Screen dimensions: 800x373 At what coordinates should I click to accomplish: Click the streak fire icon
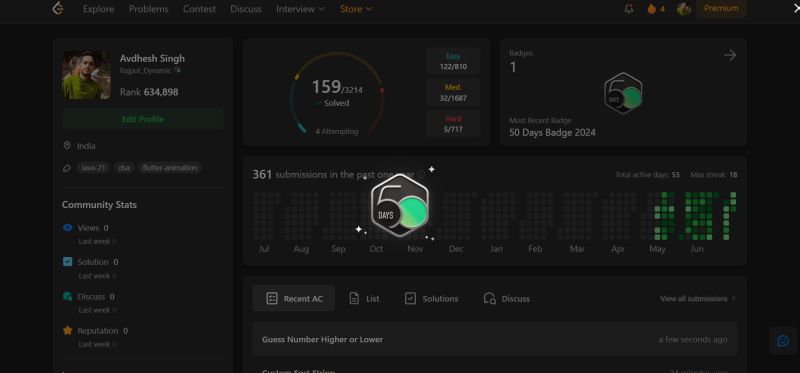point(652,9)
